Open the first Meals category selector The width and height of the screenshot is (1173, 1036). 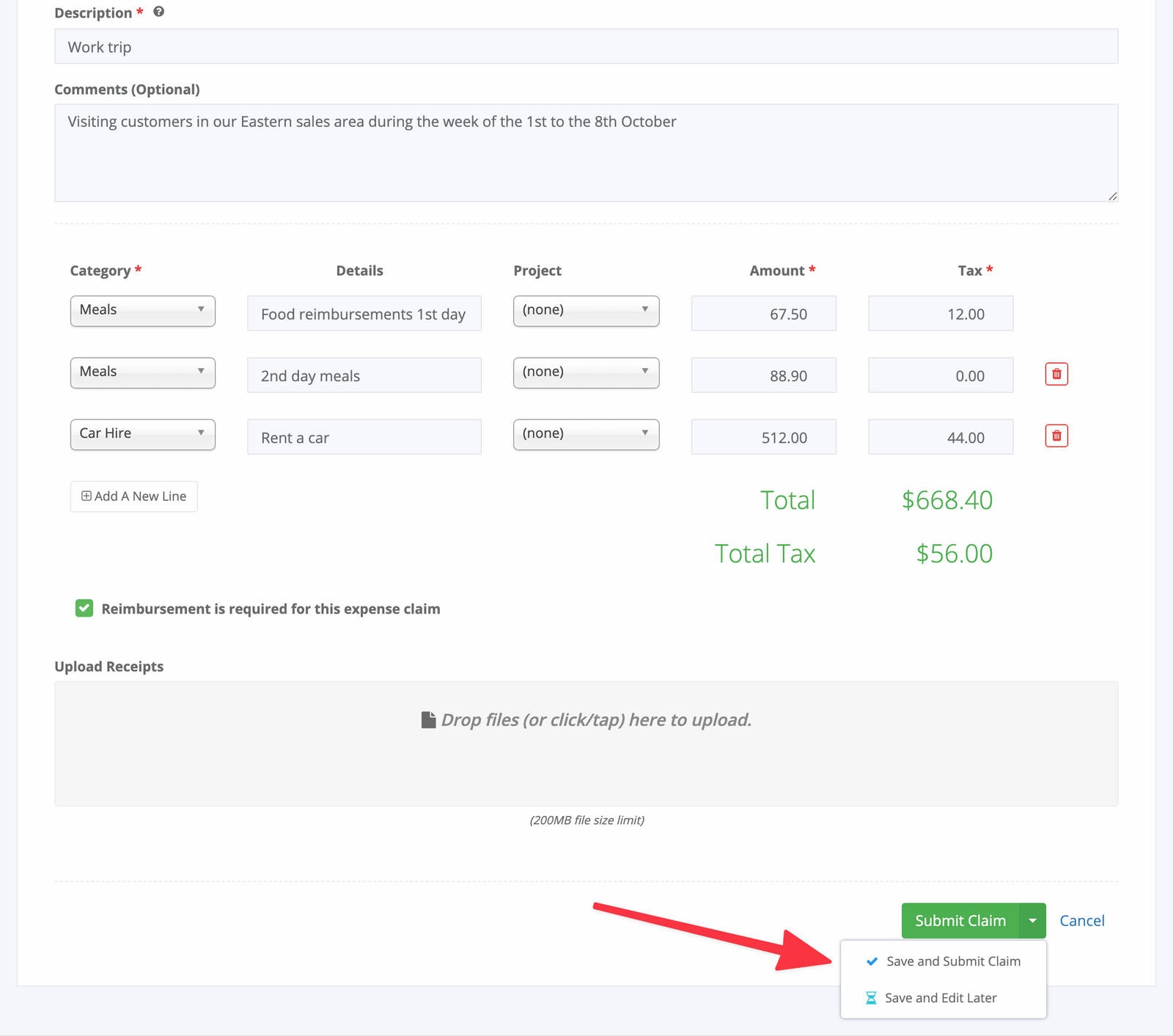142,310
